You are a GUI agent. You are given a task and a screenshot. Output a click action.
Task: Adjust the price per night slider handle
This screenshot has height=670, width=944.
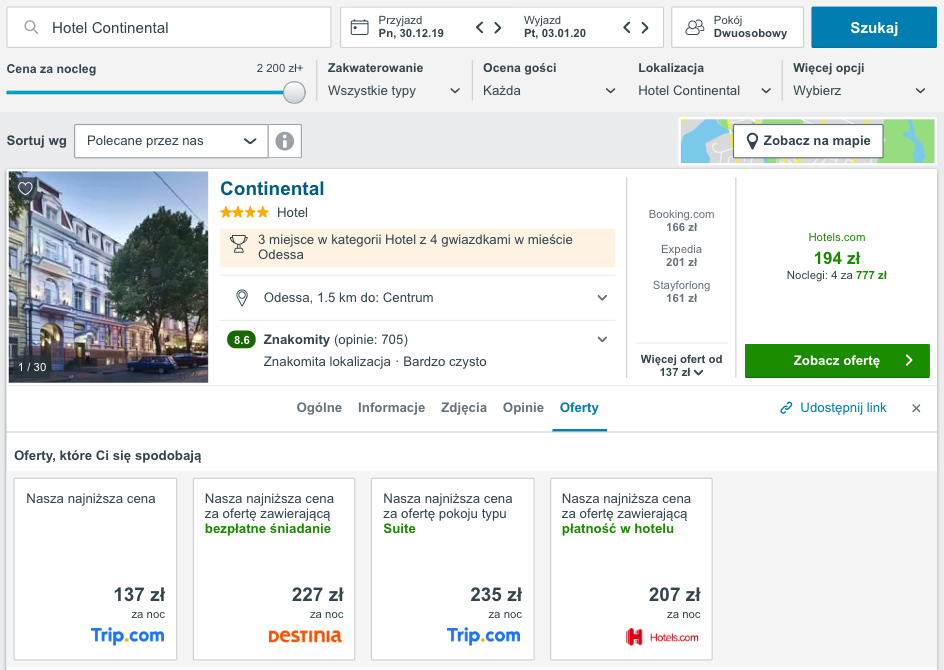[294, 93]
